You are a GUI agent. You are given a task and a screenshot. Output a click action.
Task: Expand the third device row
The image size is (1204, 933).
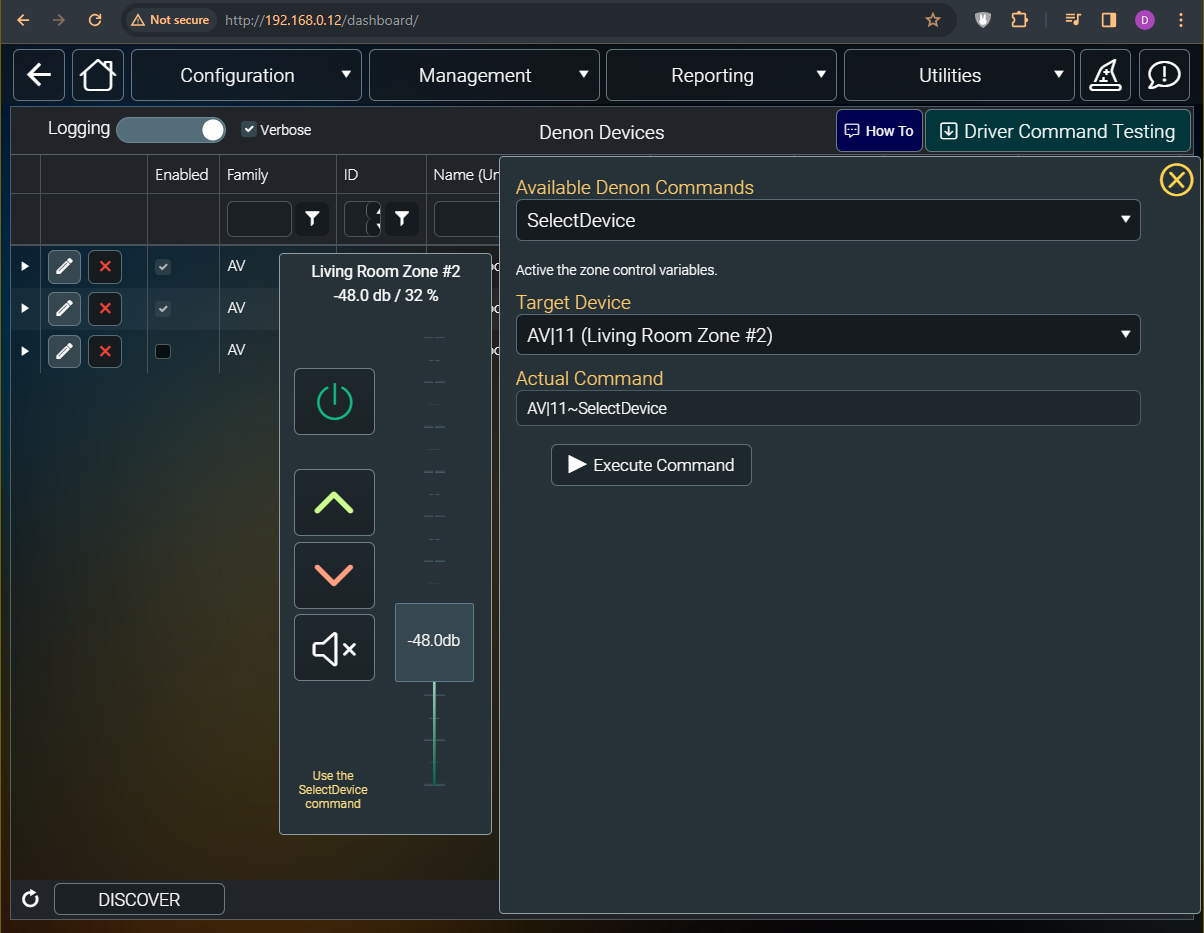click(x=25, y=351)
